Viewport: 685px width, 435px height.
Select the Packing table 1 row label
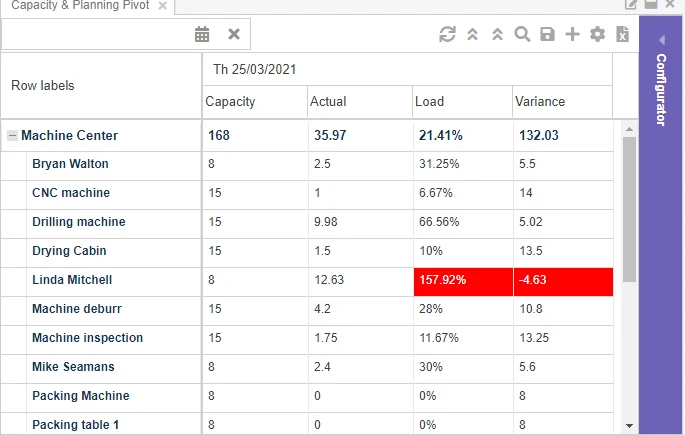(76, 425)
